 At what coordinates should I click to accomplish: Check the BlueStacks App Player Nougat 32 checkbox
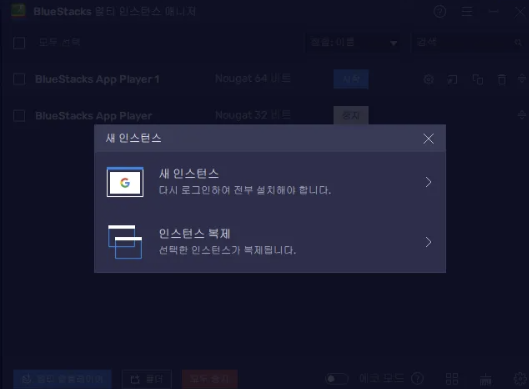[x=19, y=116]
